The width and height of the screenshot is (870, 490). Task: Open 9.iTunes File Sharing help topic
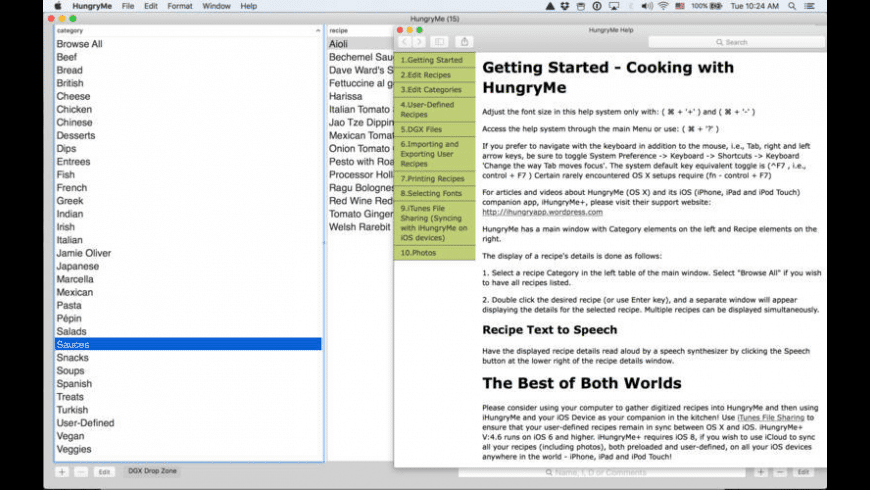[434, 223]
